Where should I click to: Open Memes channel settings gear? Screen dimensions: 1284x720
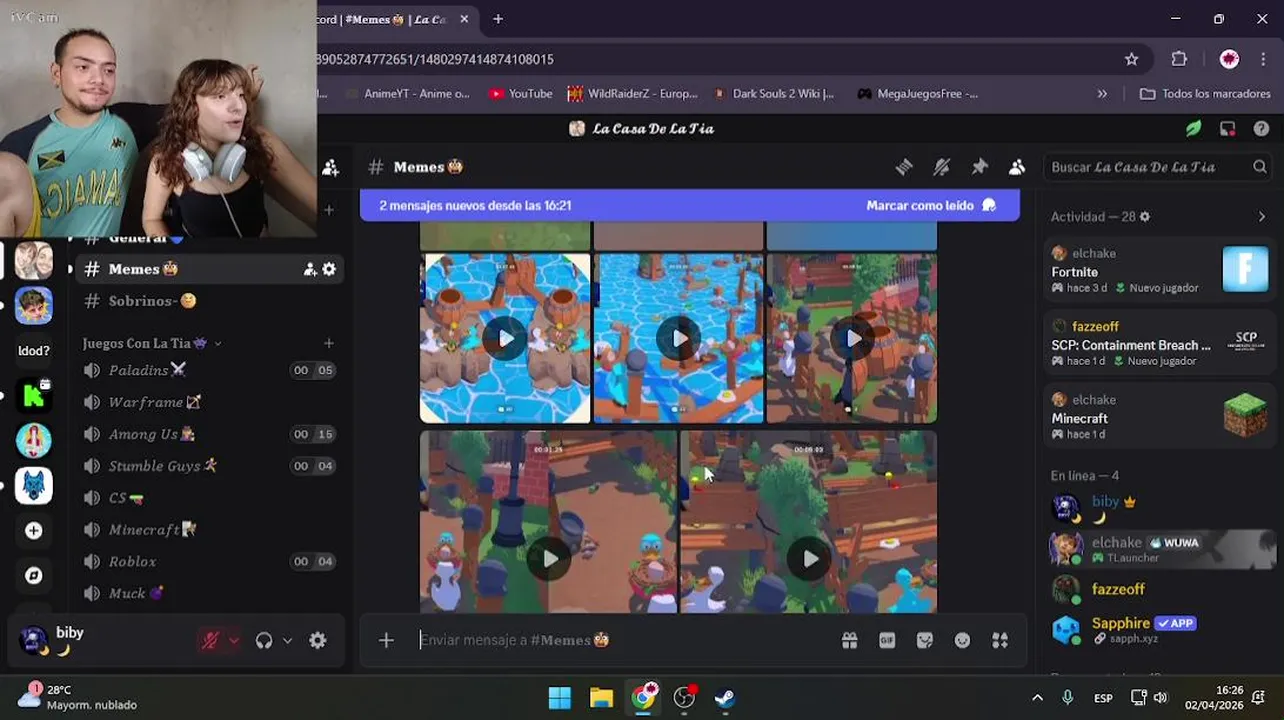pyautogui.click(x=329, y=269)
